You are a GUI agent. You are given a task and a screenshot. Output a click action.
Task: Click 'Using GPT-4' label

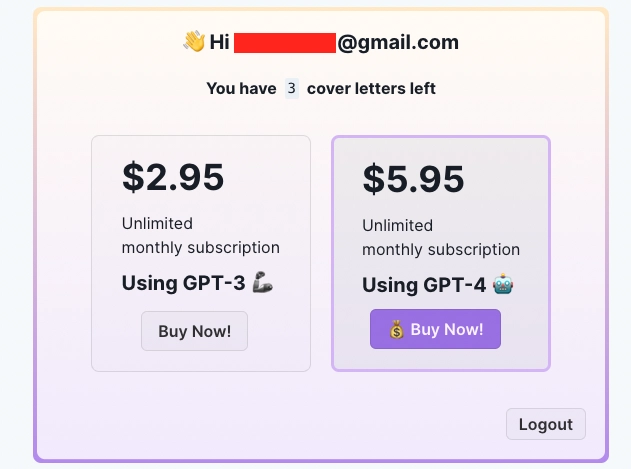424,285
